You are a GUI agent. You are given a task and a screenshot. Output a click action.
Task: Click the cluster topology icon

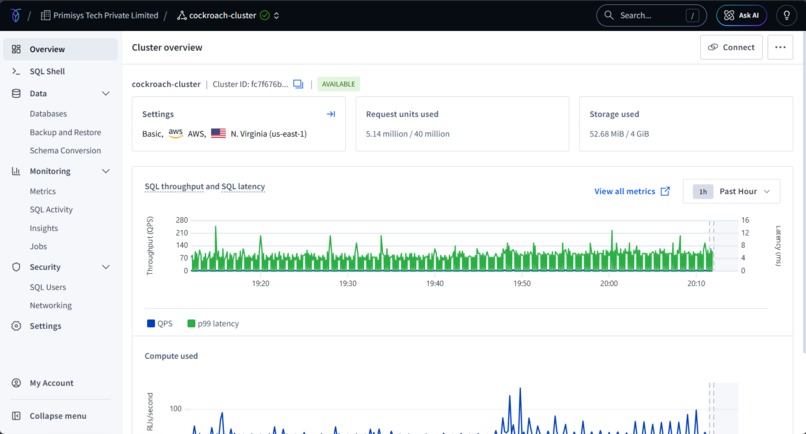tap(181, 15)
